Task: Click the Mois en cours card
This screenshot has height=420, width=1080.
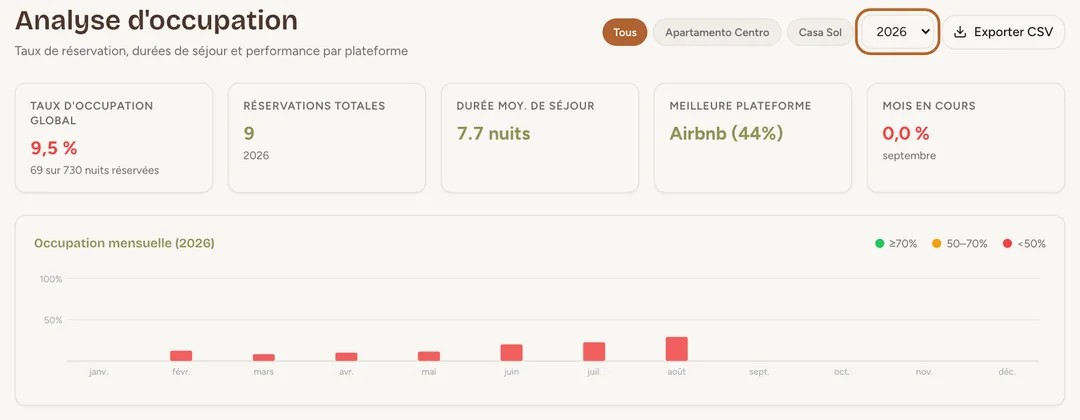Action: (966, 138)
